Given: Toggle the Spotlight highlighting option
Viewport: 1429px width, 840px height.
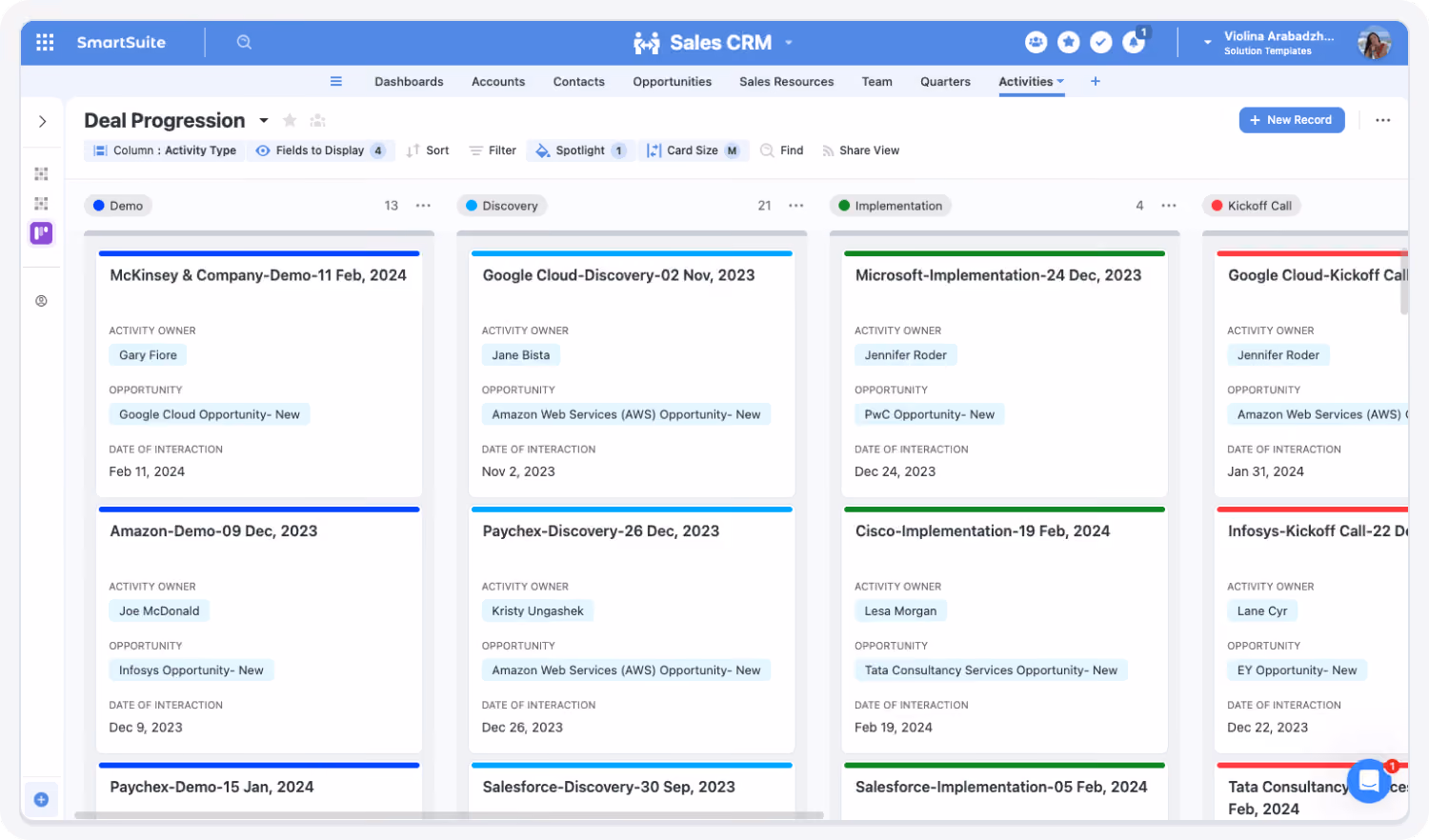Looking at the screenshot, I should coord(580,150).
